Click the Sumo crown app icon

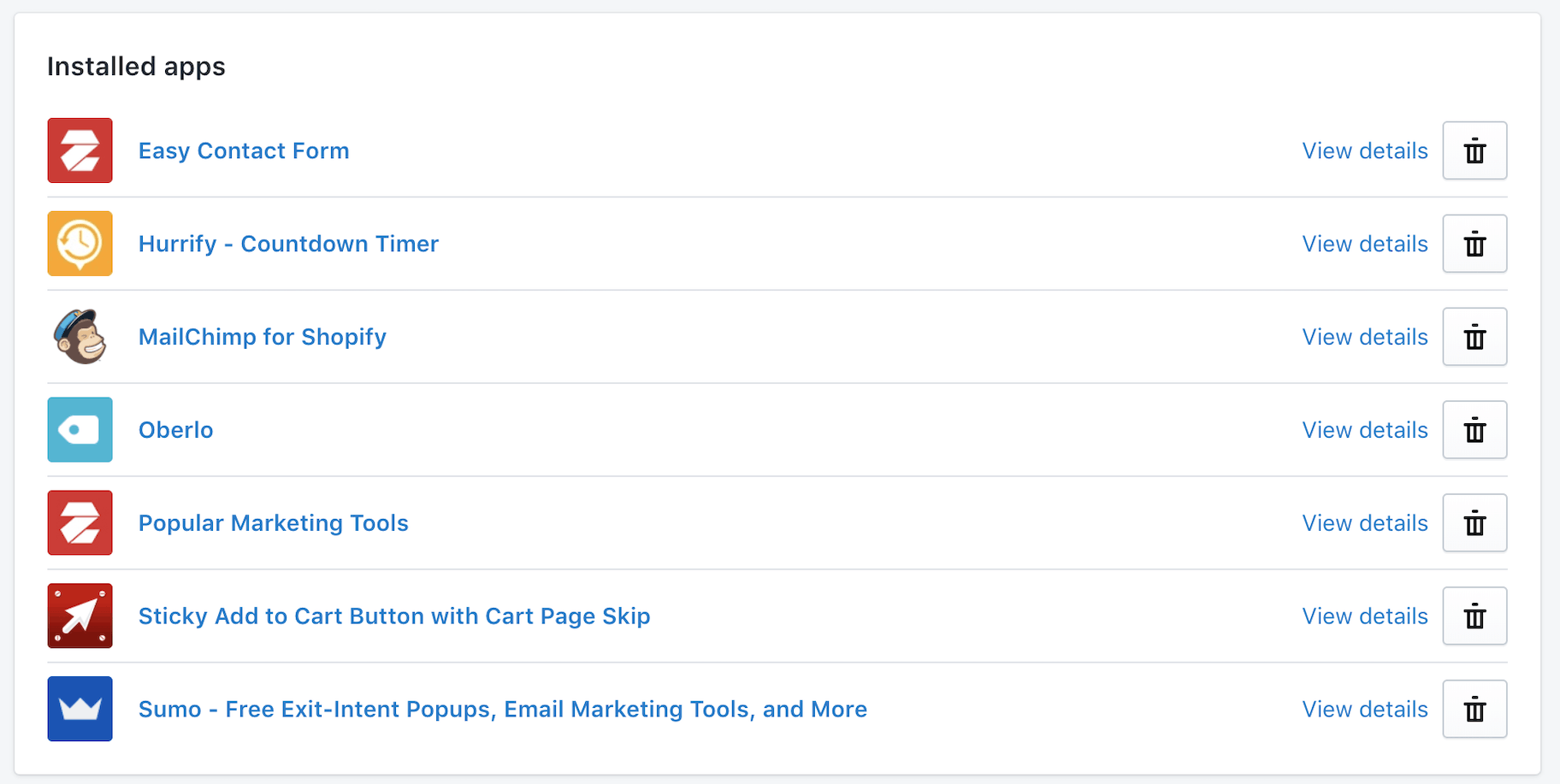tap(80, 709)
